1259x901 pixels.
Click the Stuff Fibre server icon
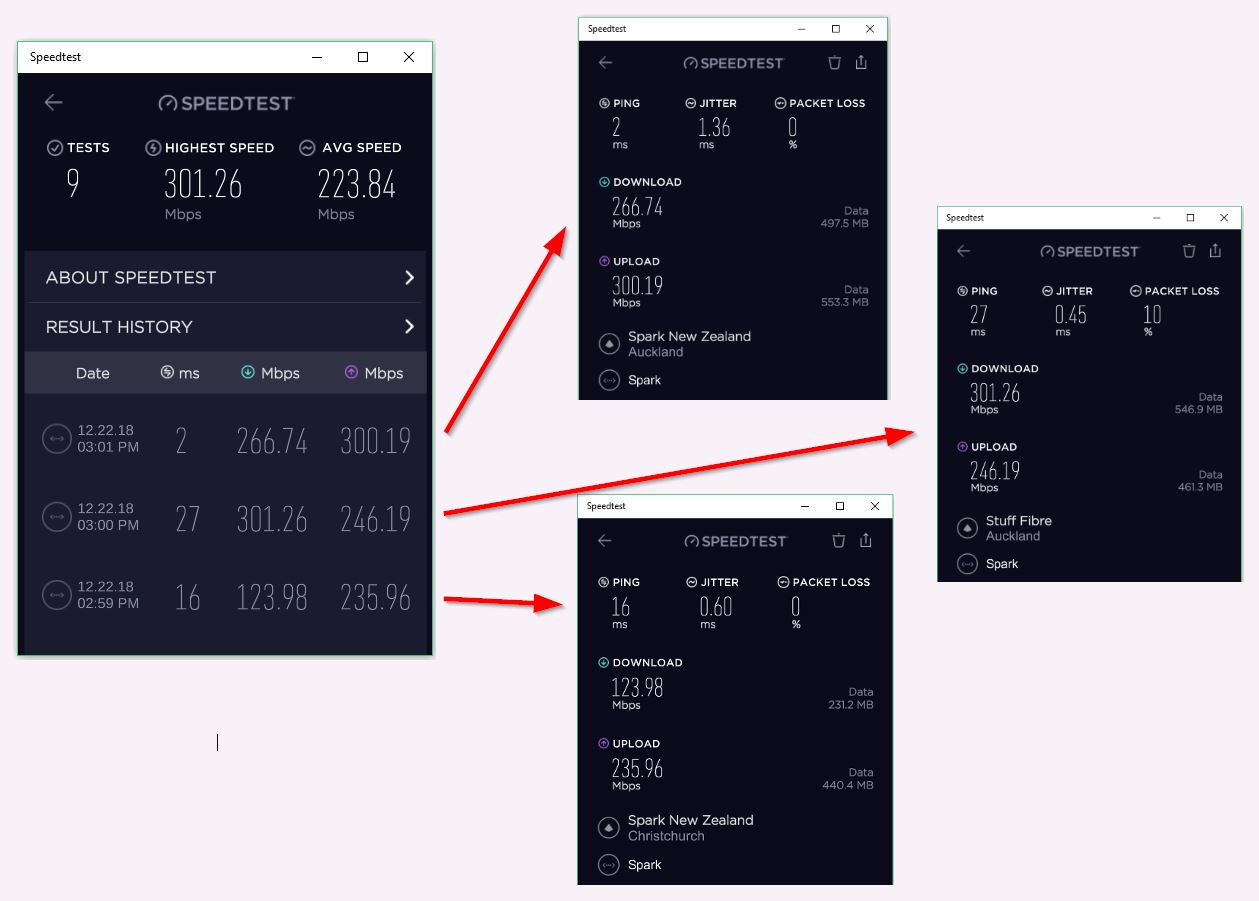(967, 528)
